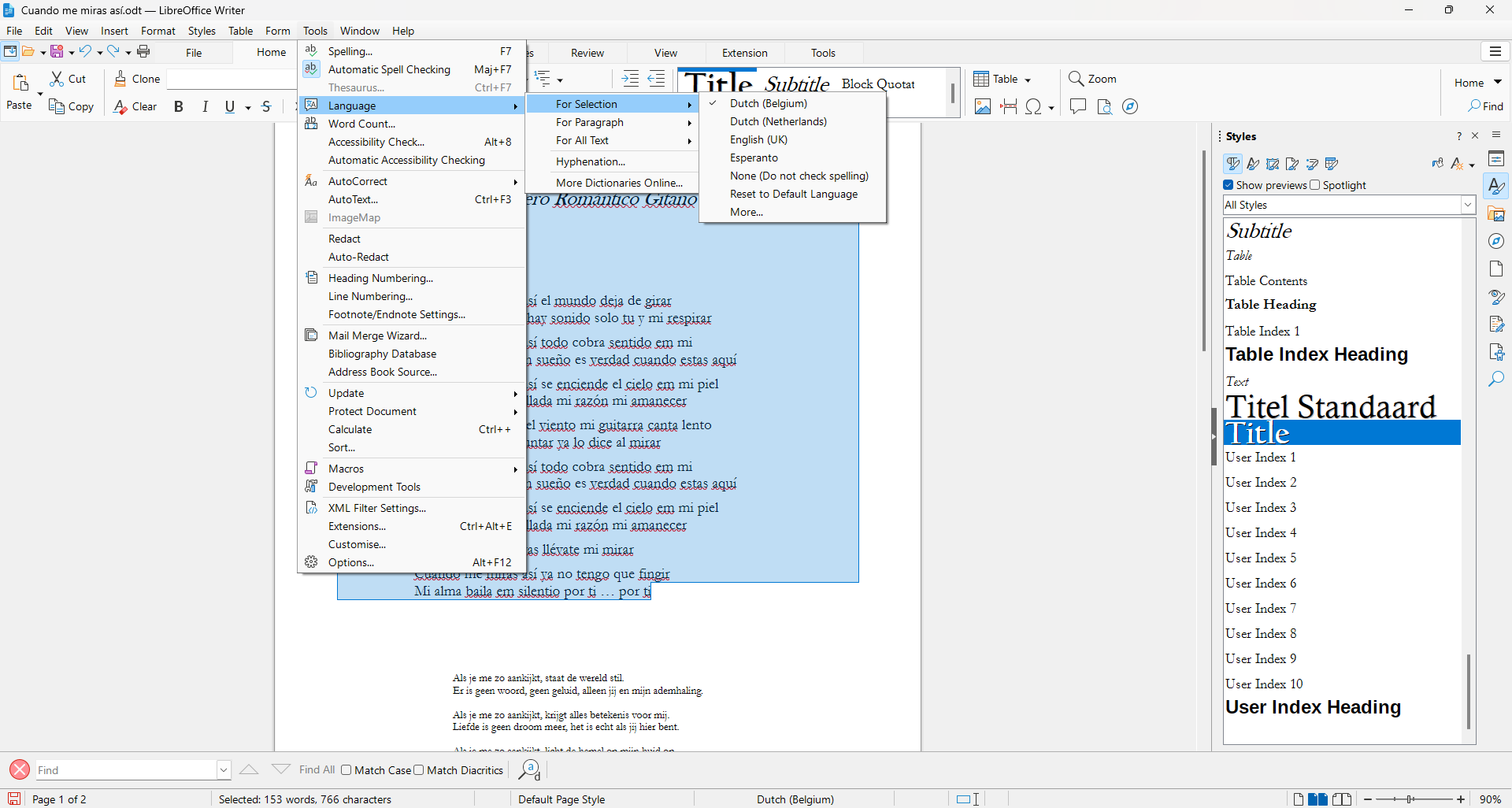1512x808 pixels.
Task: Select User Index 5 style in list
Action: [x=1260, y=558]
